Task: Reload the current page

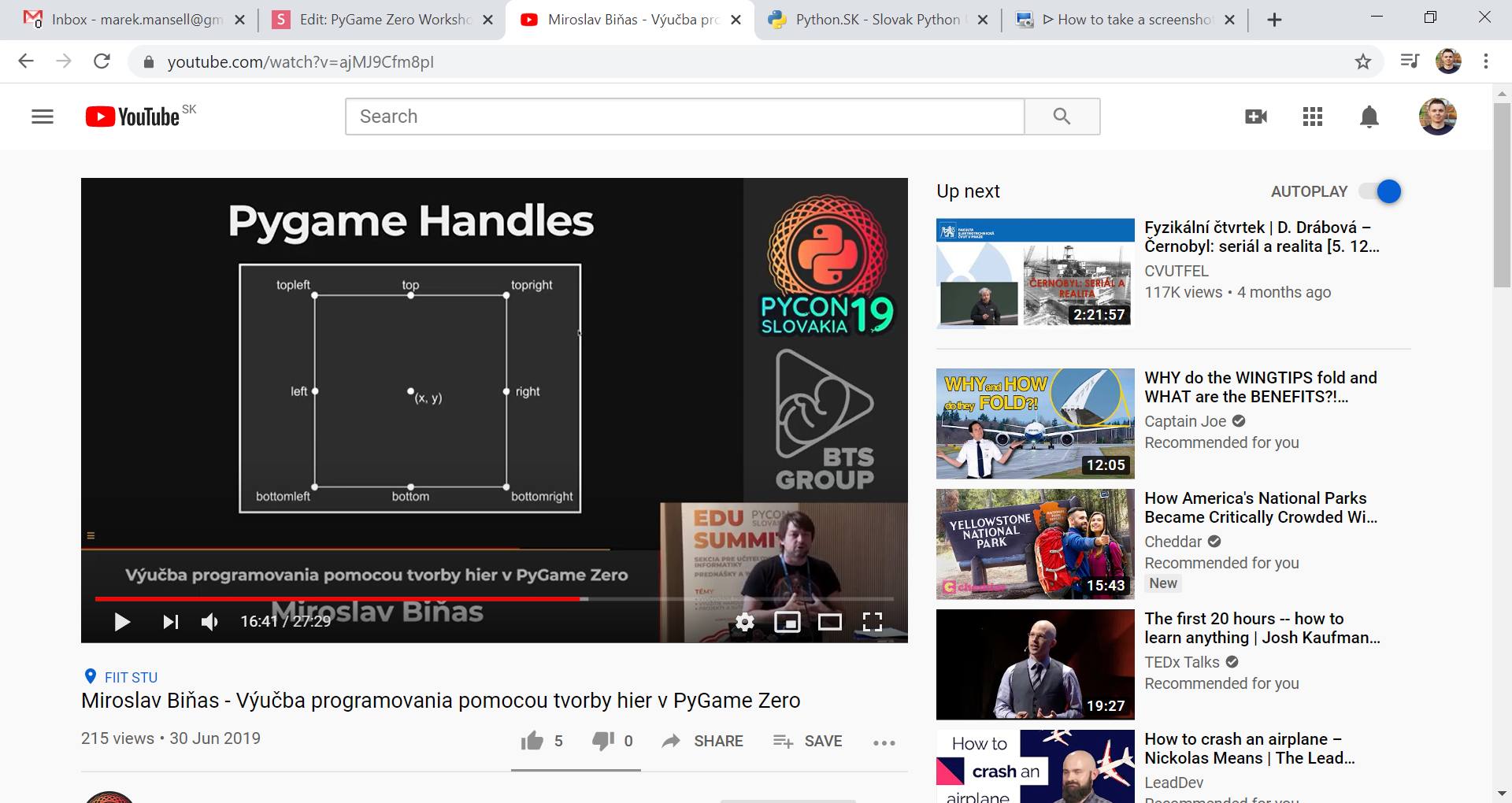Action: pyautogui.click(x=102, y=61)
